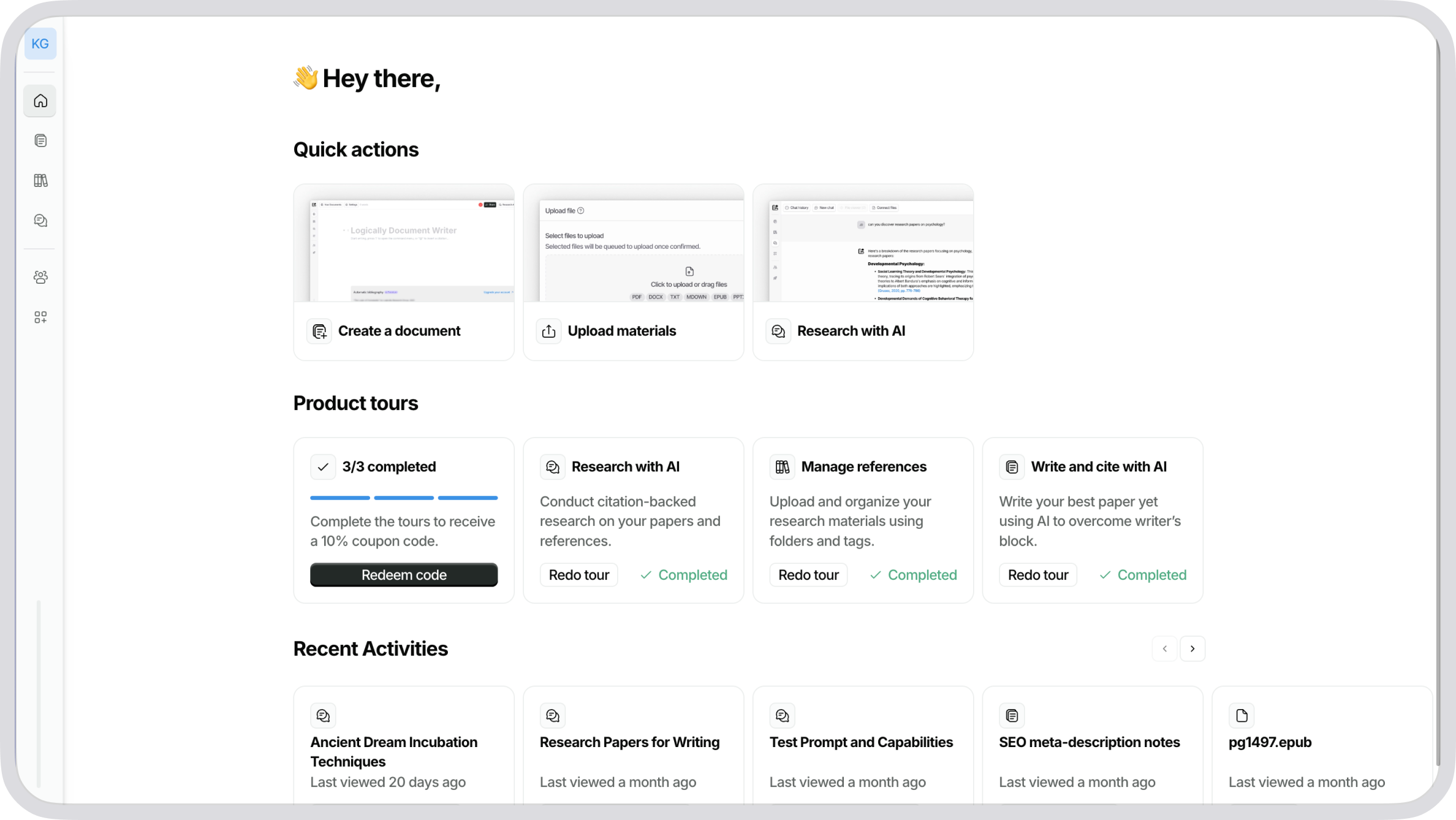
Task: Show previous Recent Activities with left chevron
Action: tap(1164, 648)
